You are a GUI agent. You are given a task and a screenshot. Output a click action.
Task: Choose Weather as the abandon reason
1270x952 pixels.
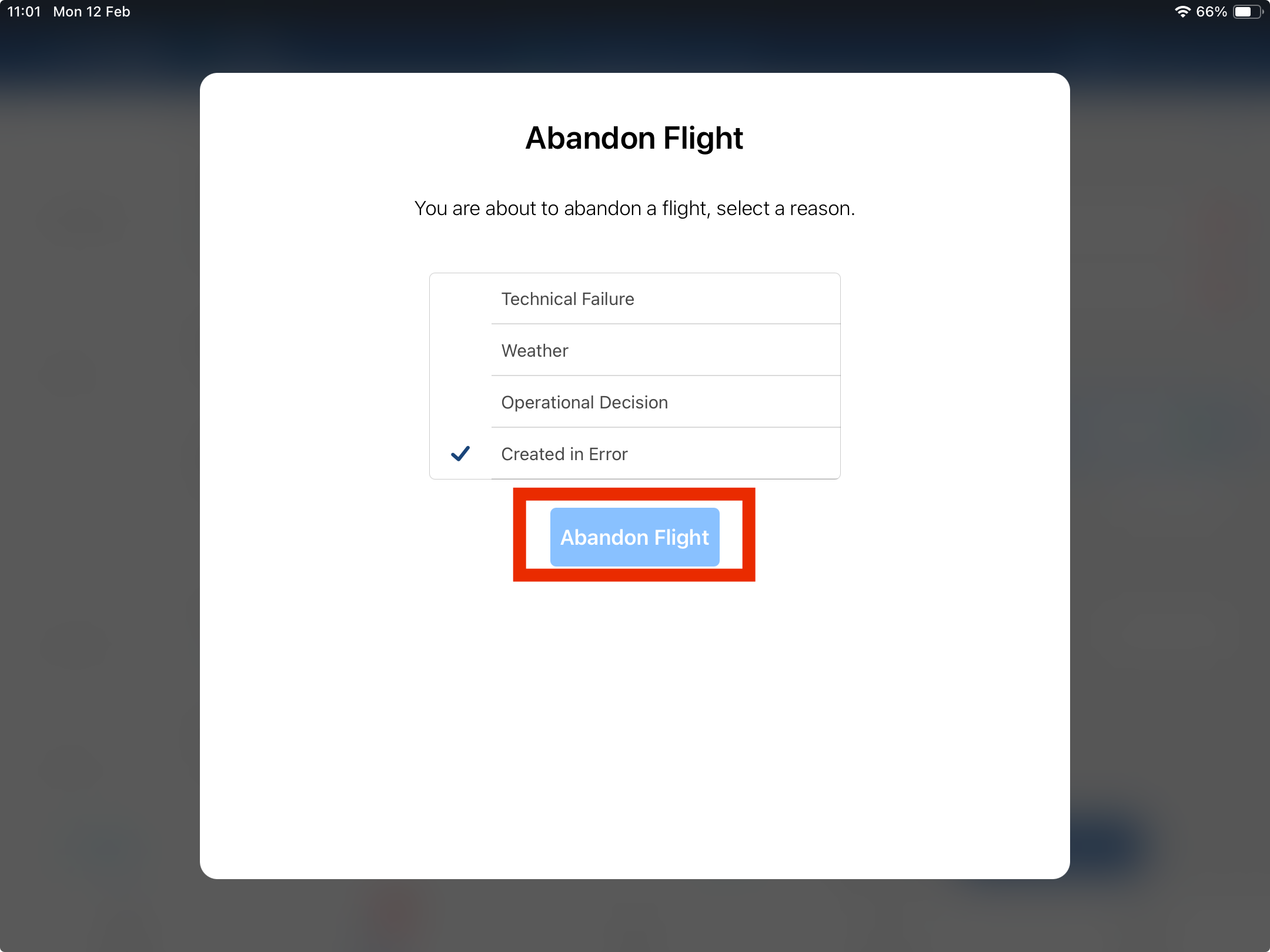point(534,351)
